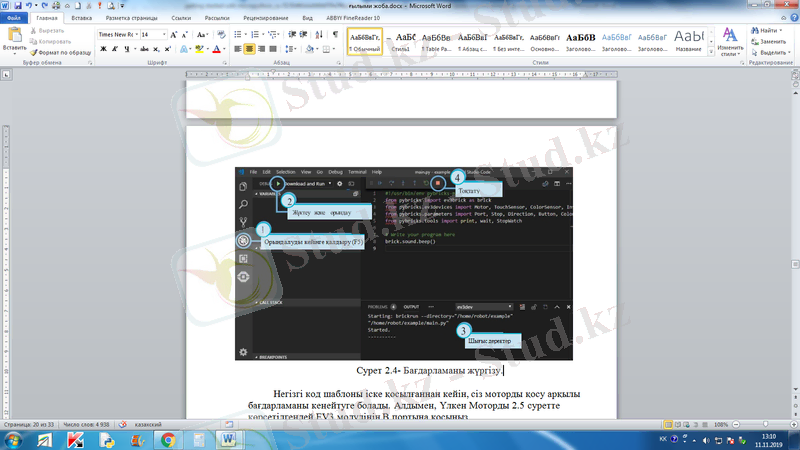Undo the last action
The image size is (800, 450).
(29, 6)
